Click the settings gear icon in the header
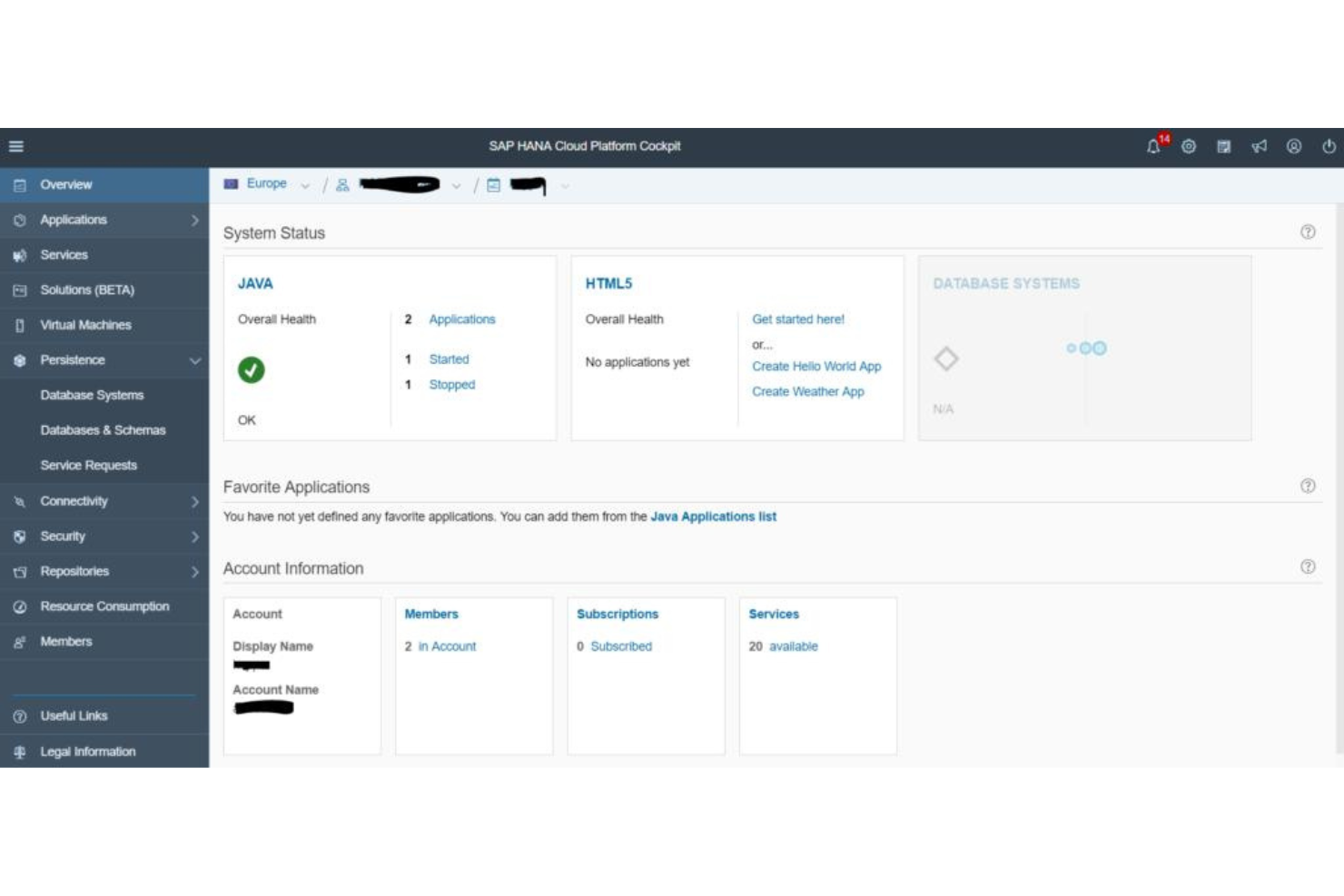The width and height of the screenshot is (1344, 896). click(1188, 145)
